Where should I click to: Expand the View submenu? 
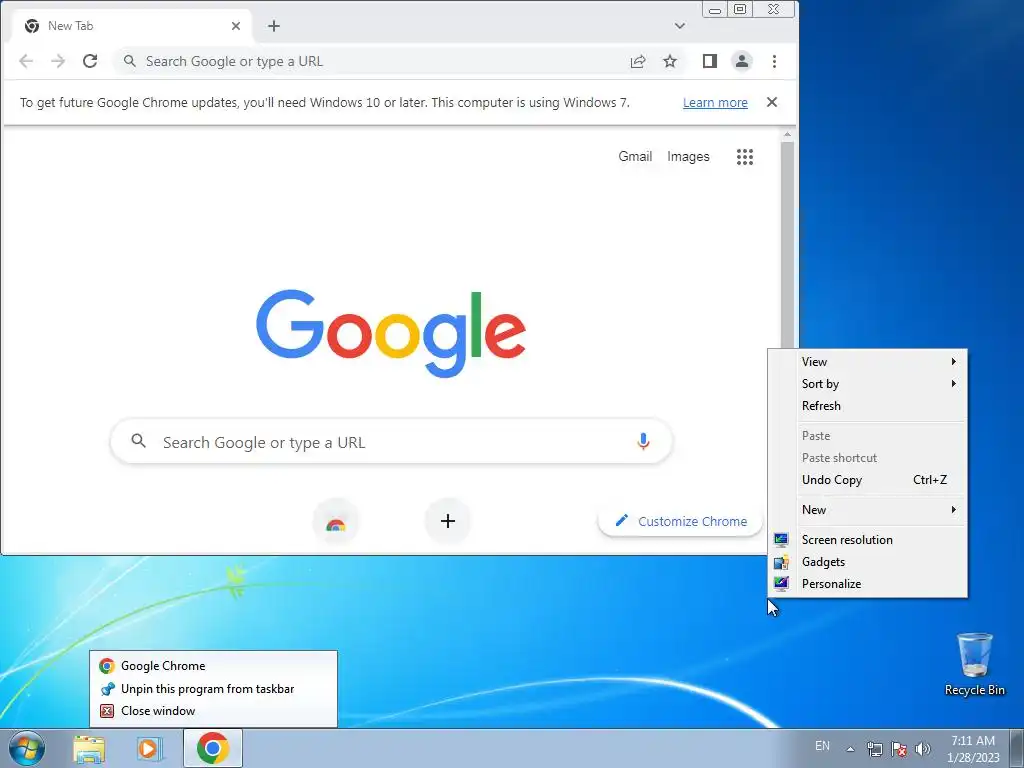click(868, 362)
